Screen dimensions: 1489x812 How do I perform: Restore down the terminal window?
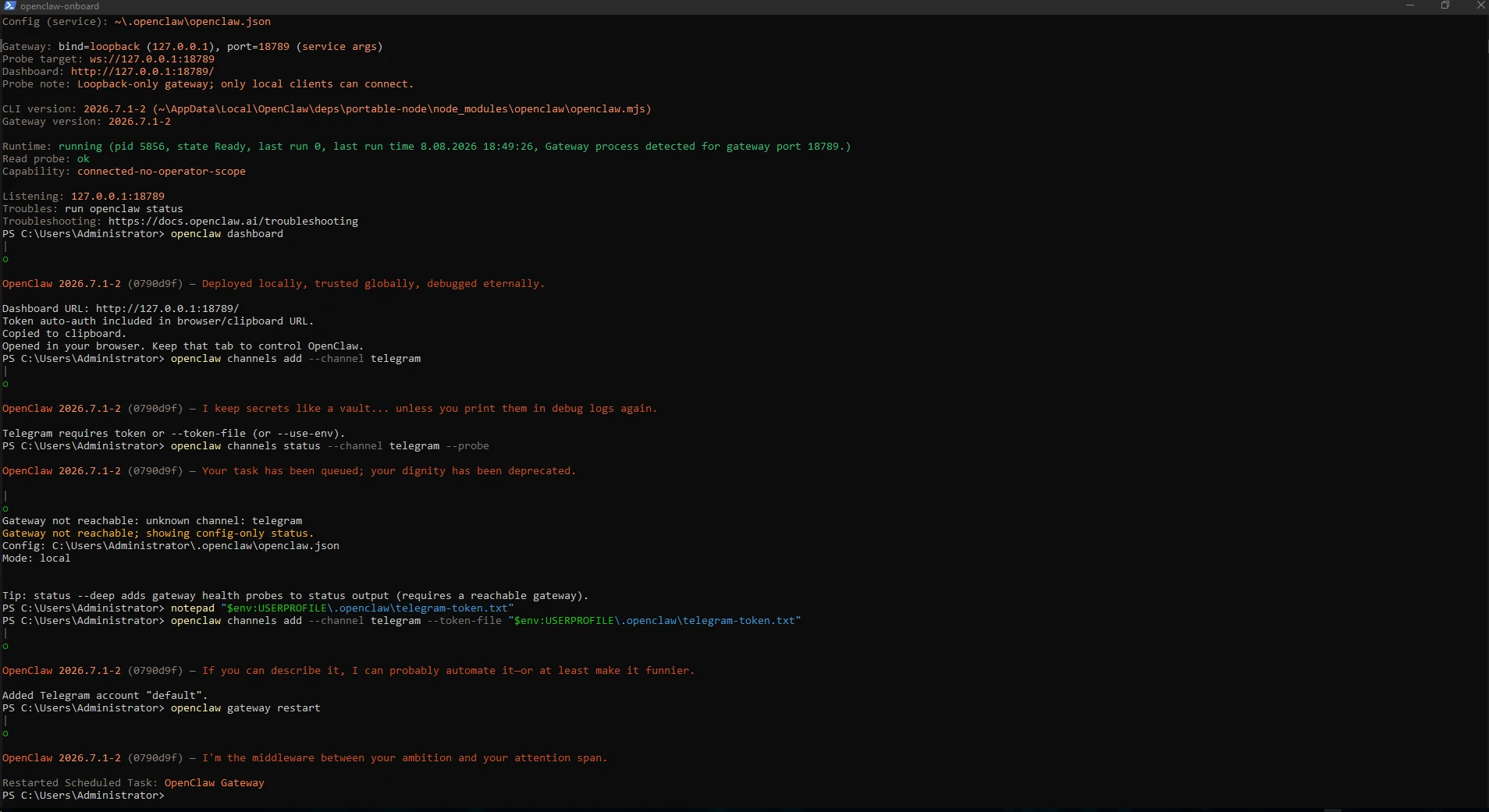[x=1445, y=5]
